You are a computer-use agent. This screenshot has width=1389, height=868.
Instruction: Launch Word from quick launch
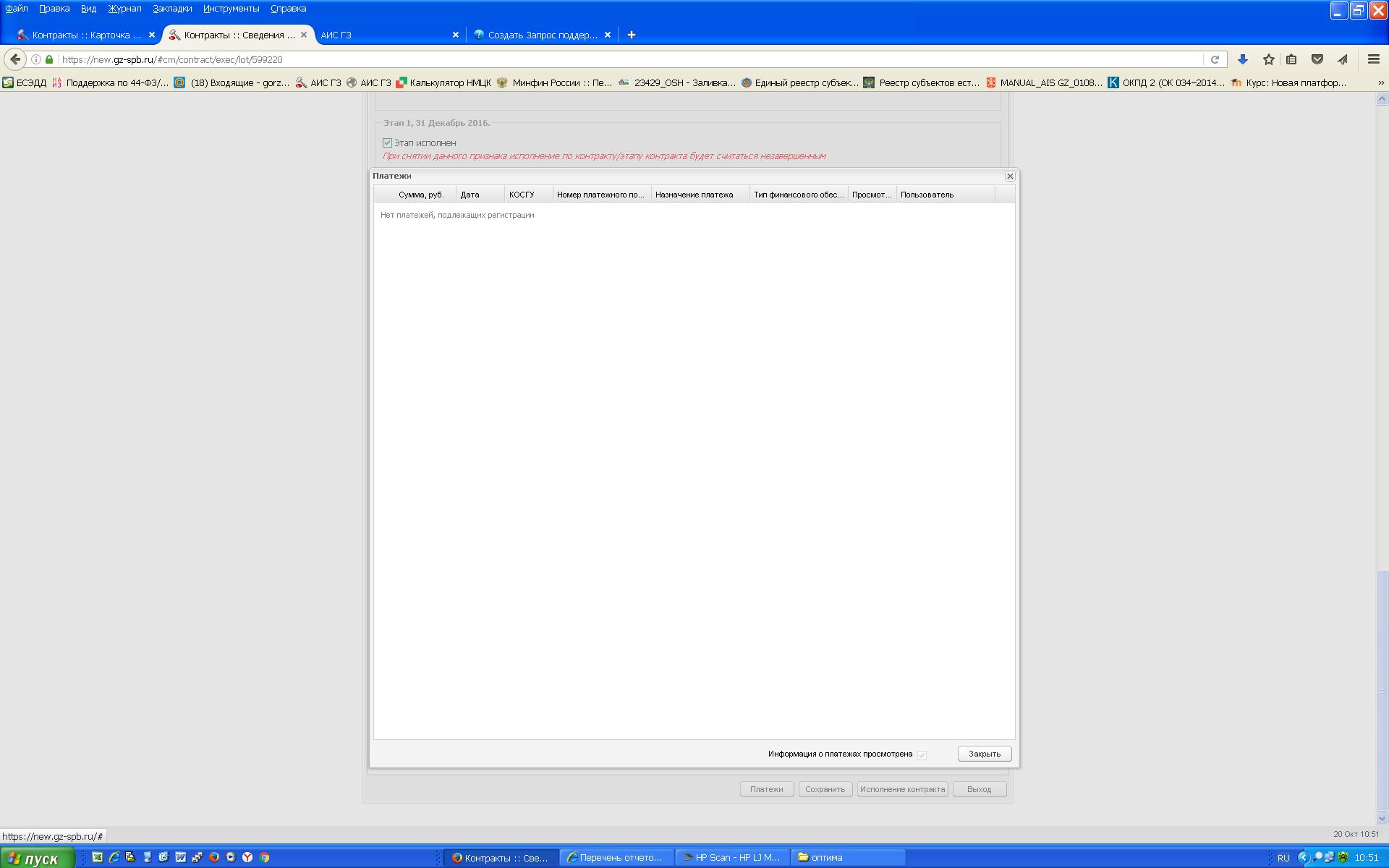point(181,857)
